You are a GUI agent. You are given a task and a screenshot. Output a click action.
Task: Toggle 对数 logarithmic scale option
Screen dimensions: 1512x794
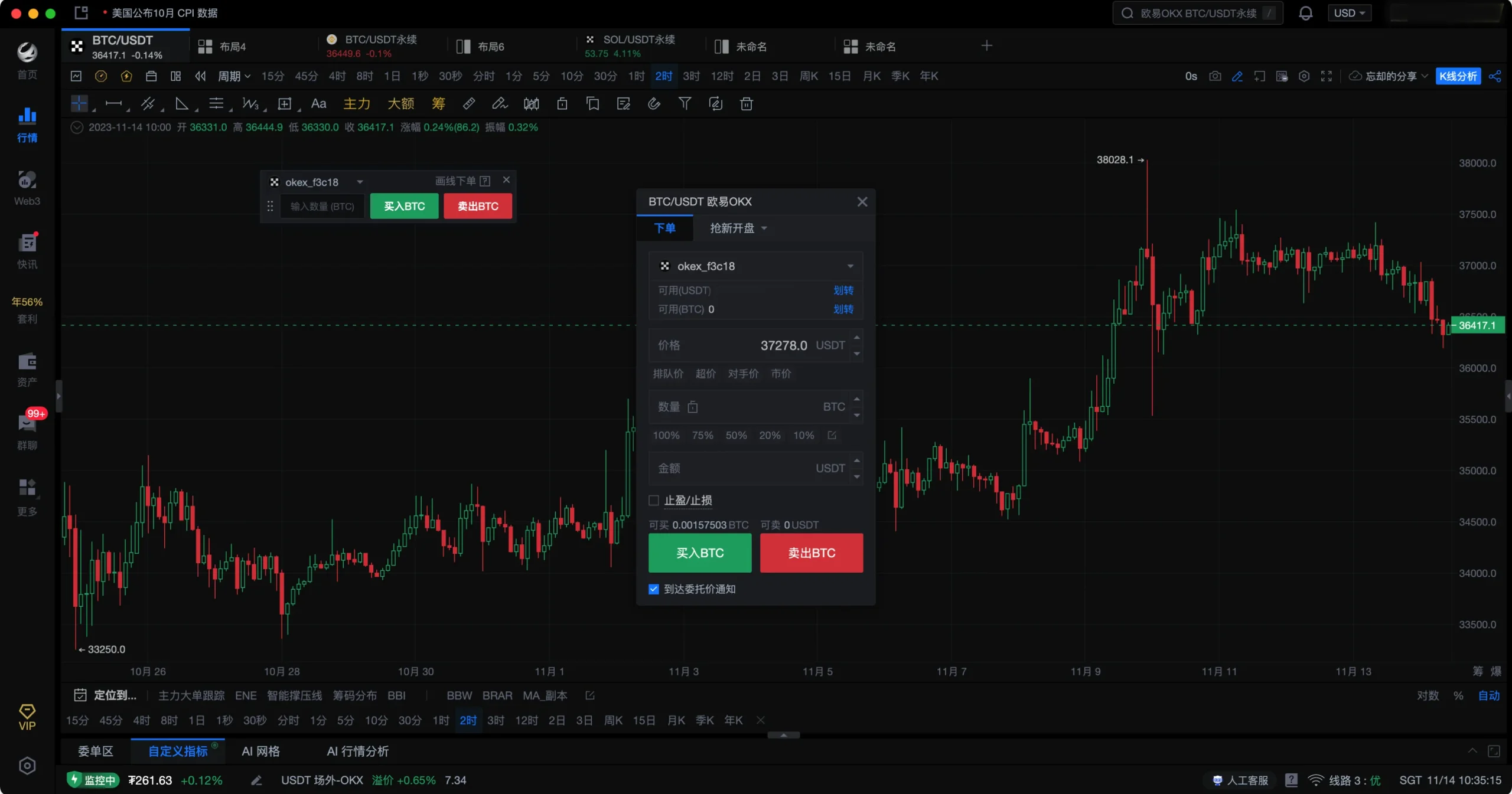pos(1428,695)
